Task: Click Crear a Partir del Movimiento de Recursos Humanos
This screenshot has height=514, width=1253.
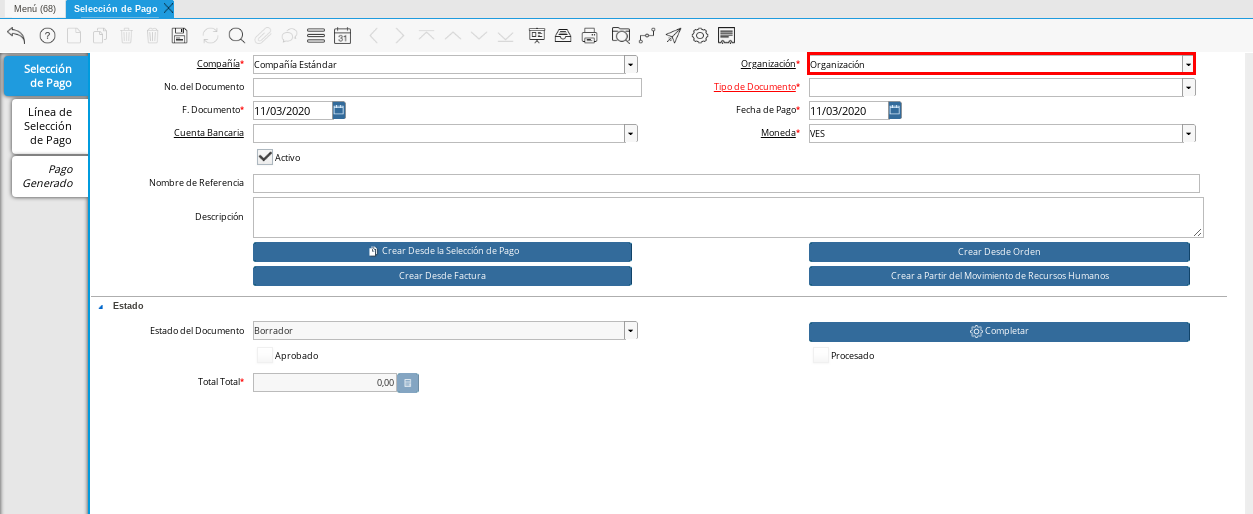Action: pyautogui.click(x=999, y=275)
